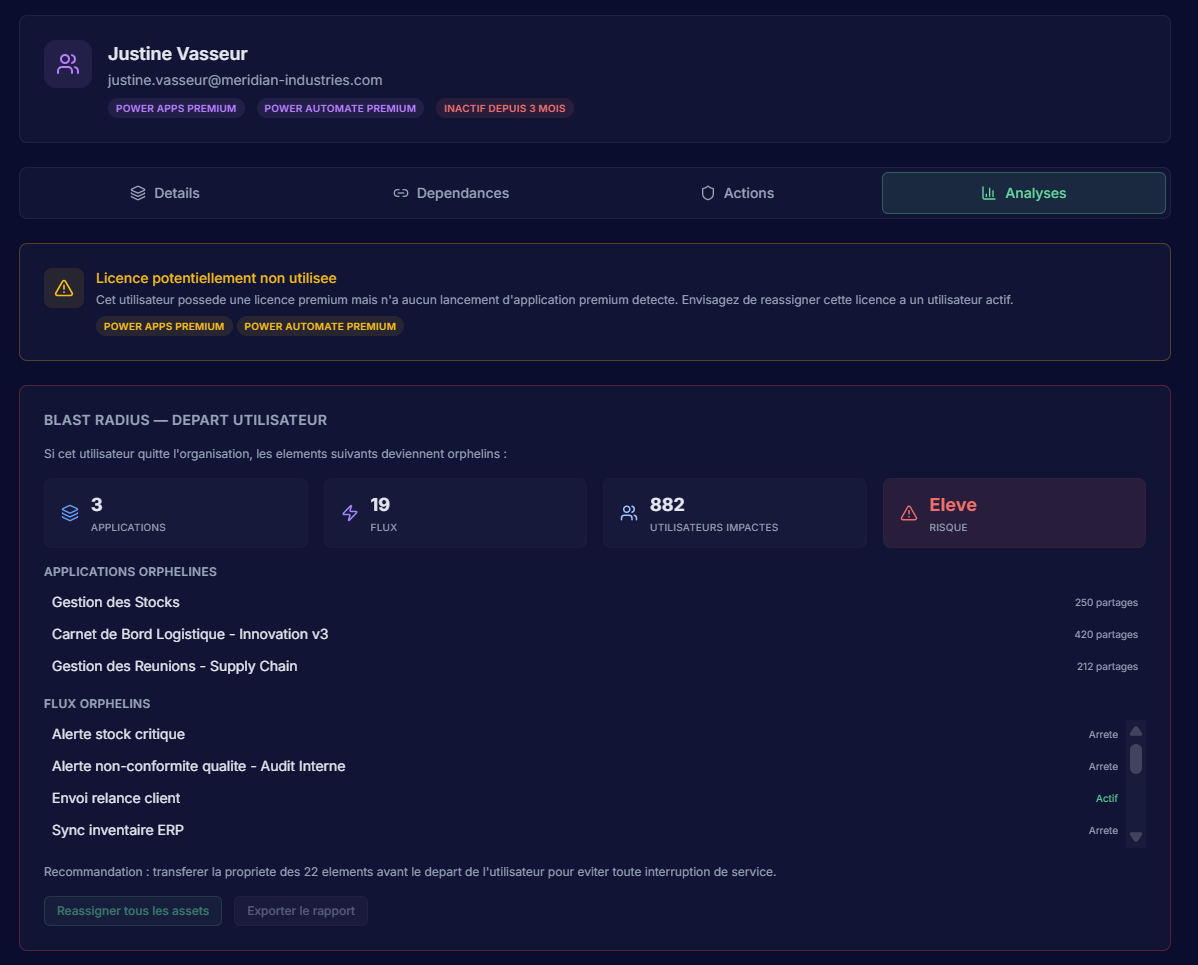Click the lightning icon on the Flux stat card
Screen dimensions: 1198x965
pos(348,512)
